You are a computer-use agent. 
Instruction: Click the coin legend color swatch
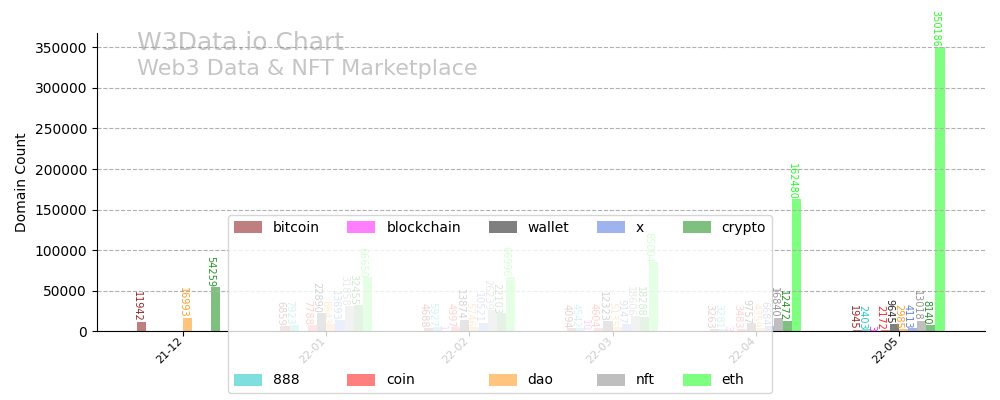pyautogui.click(x=360, y=380)
